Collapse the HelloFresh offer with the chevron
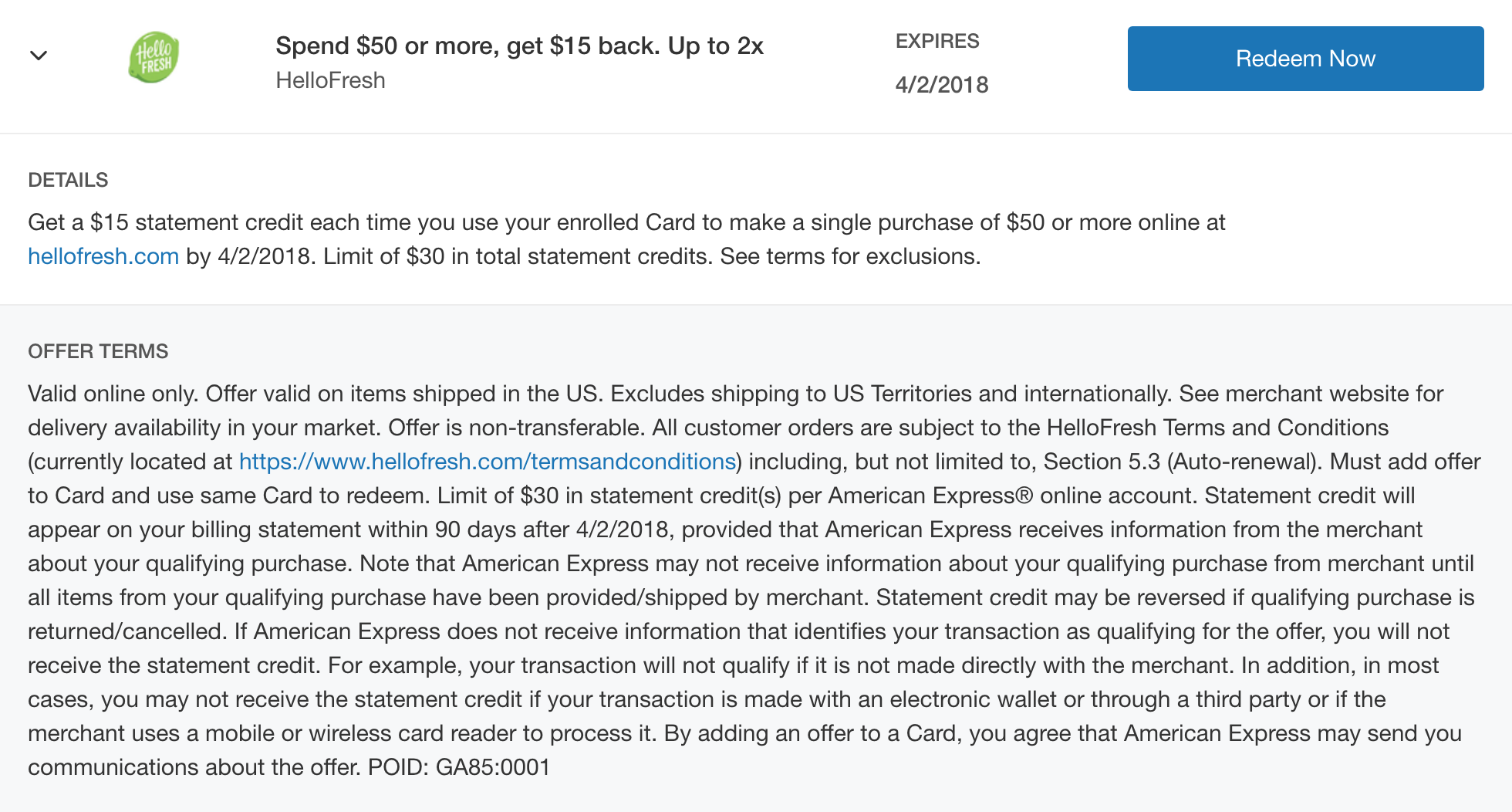Image resolution: width=1512 pixels, height=812 pixels. 39,56
